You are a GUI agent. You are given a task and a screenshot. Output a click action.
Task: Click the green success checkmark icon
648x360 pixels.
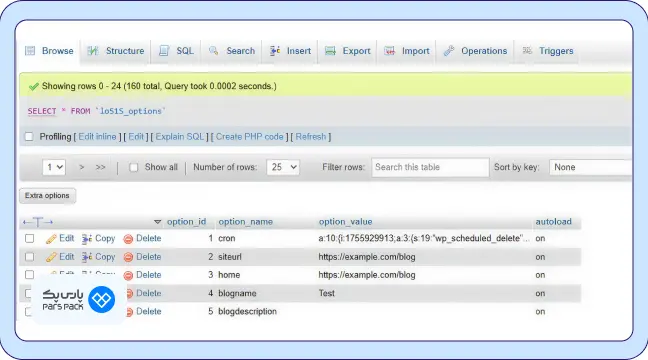33,86
